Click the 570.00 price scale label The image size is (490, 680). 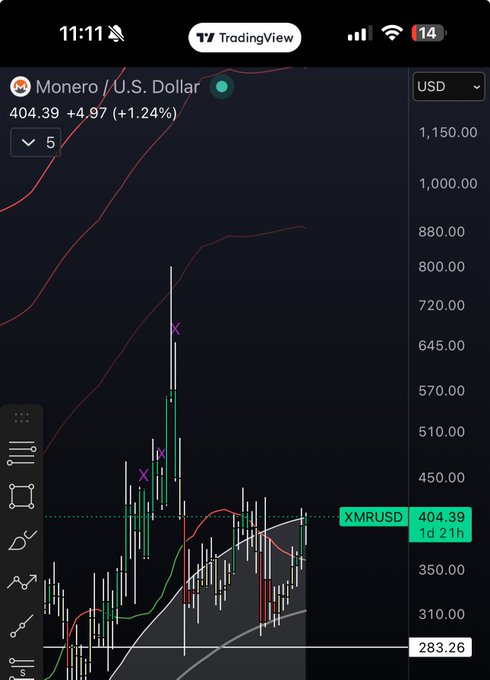coord(441,391)
